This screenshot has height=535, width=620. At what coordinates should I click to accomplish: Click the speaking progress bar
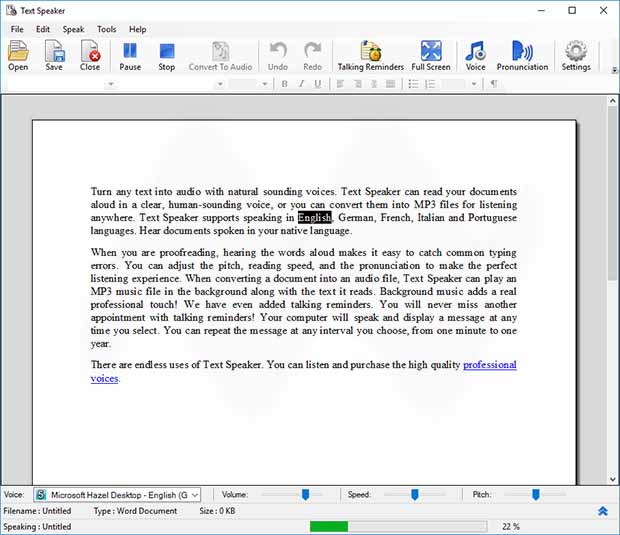(398, 526)
